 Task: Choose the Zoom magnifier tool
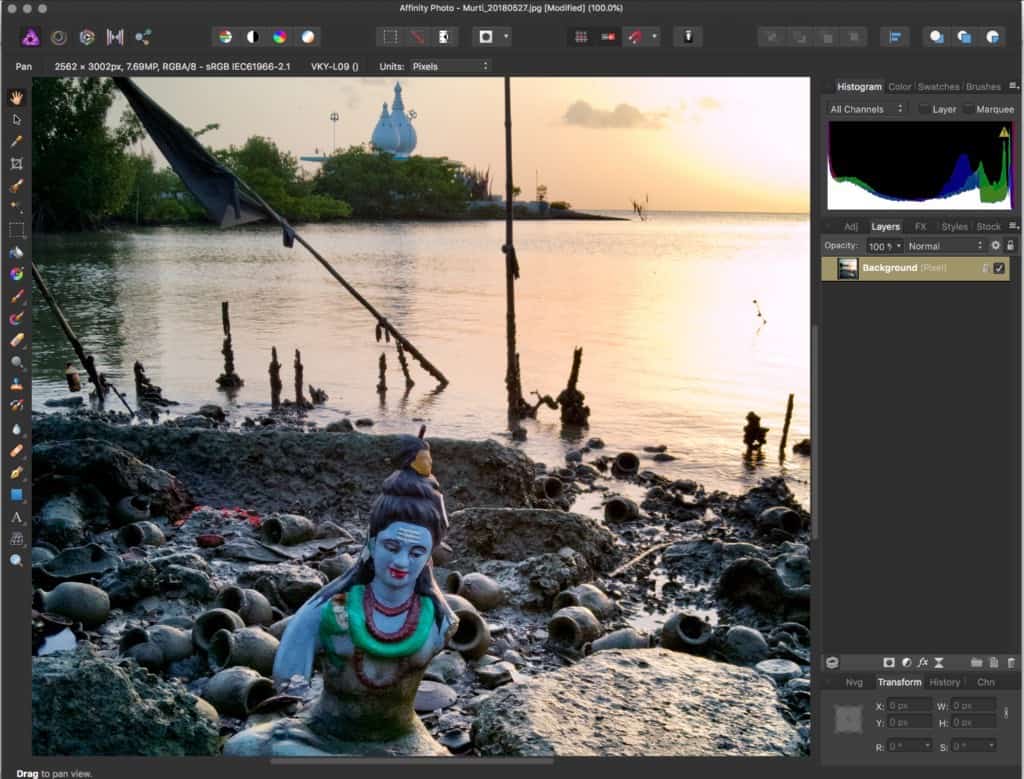pyautogui.click(x=16, y=561)
